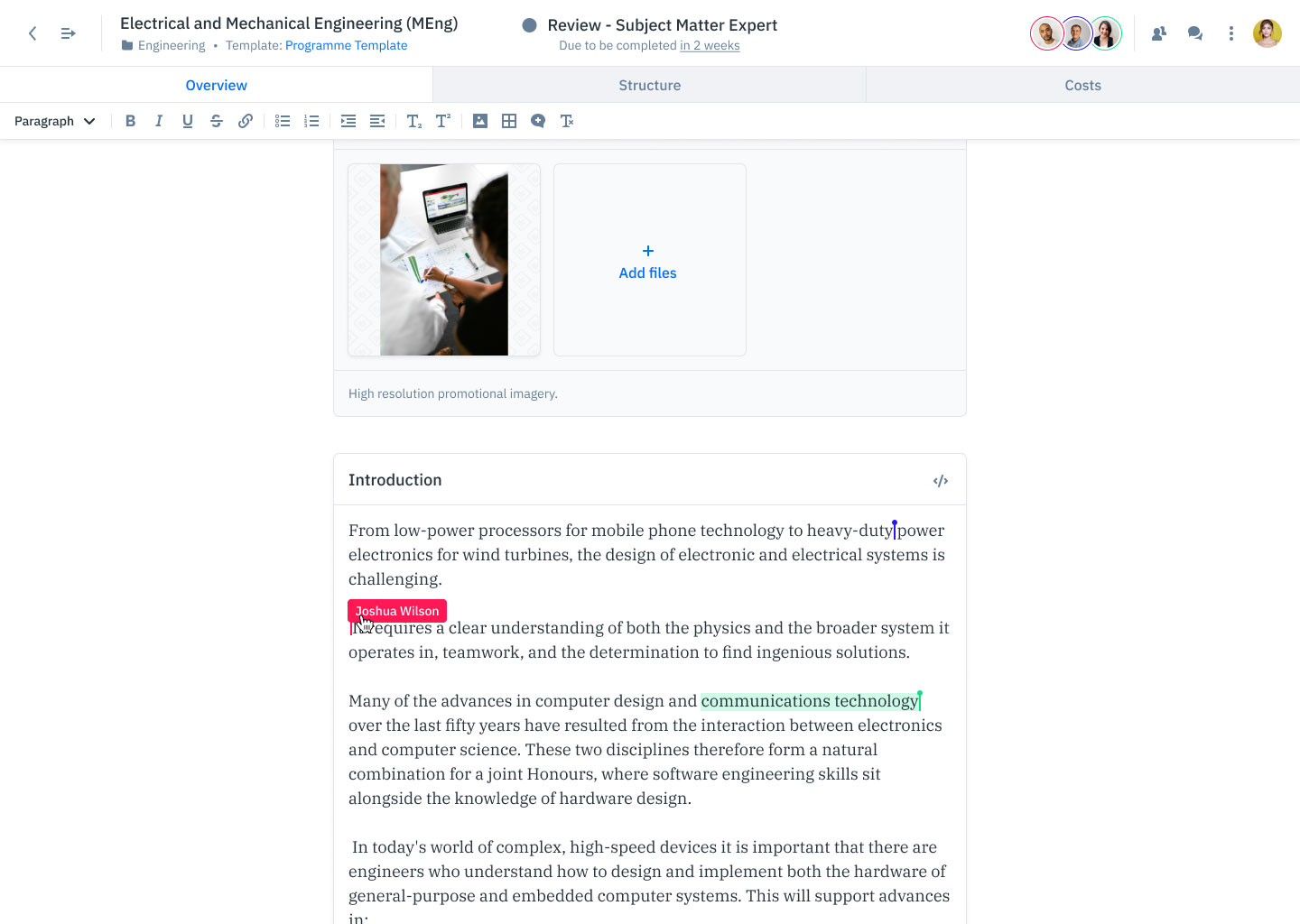Screen dimensions: 1300x924
Task: Toggle the bulleted list
Action: pos(282,120)
